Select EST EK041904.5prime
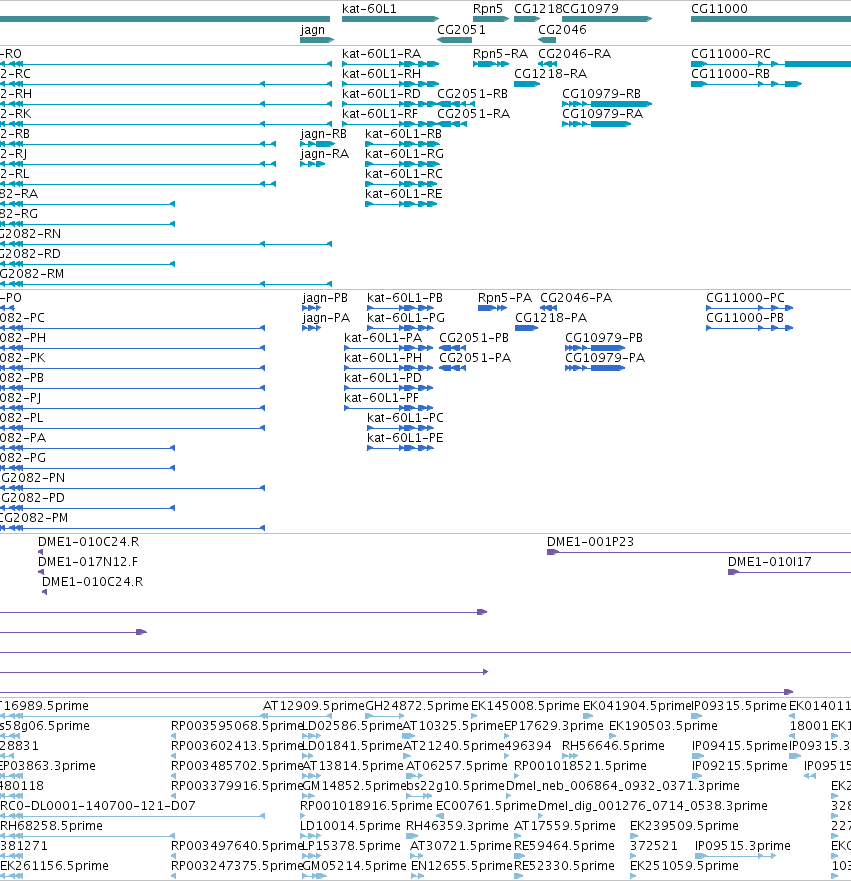This screenshot has height=881, width=851. click(x=637, y=705)
